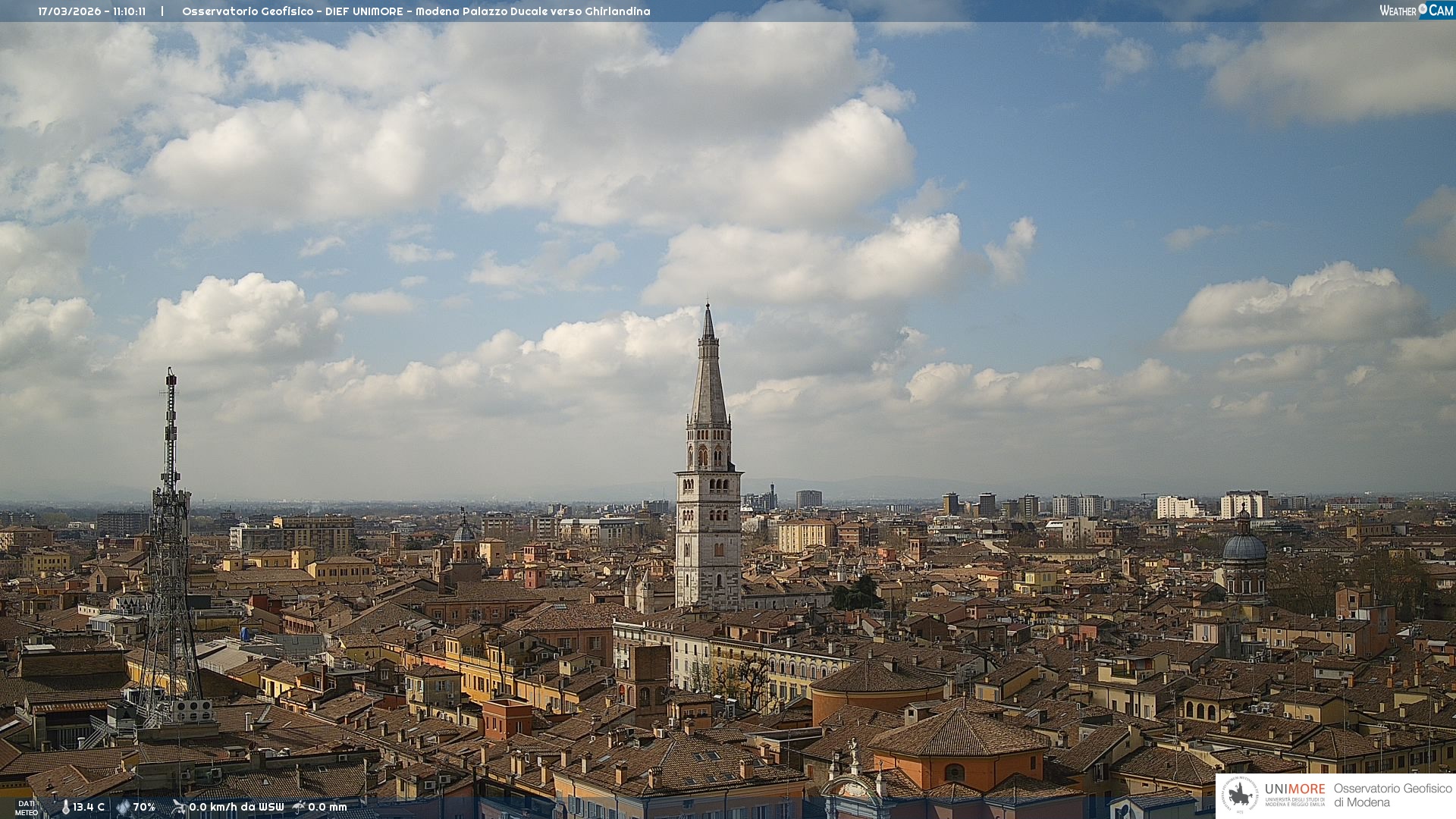Click the webcam lens icon in WeatherCam logo

[1423, 8]
